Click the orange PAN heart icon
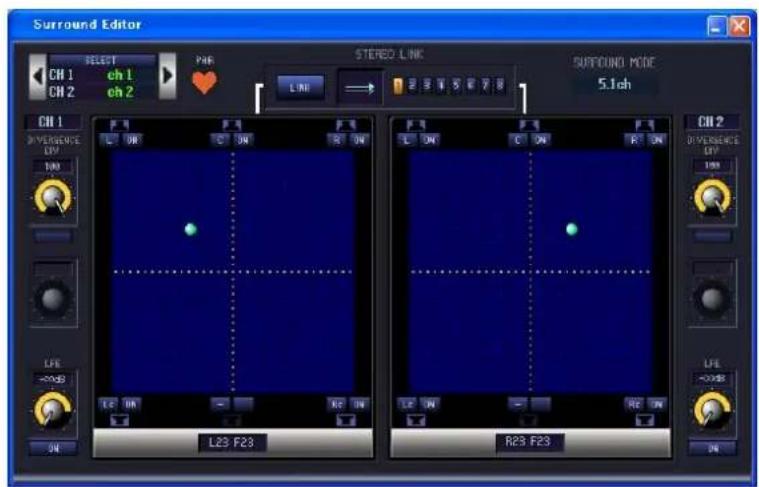 pyautogui.click(x=204, y=82)
